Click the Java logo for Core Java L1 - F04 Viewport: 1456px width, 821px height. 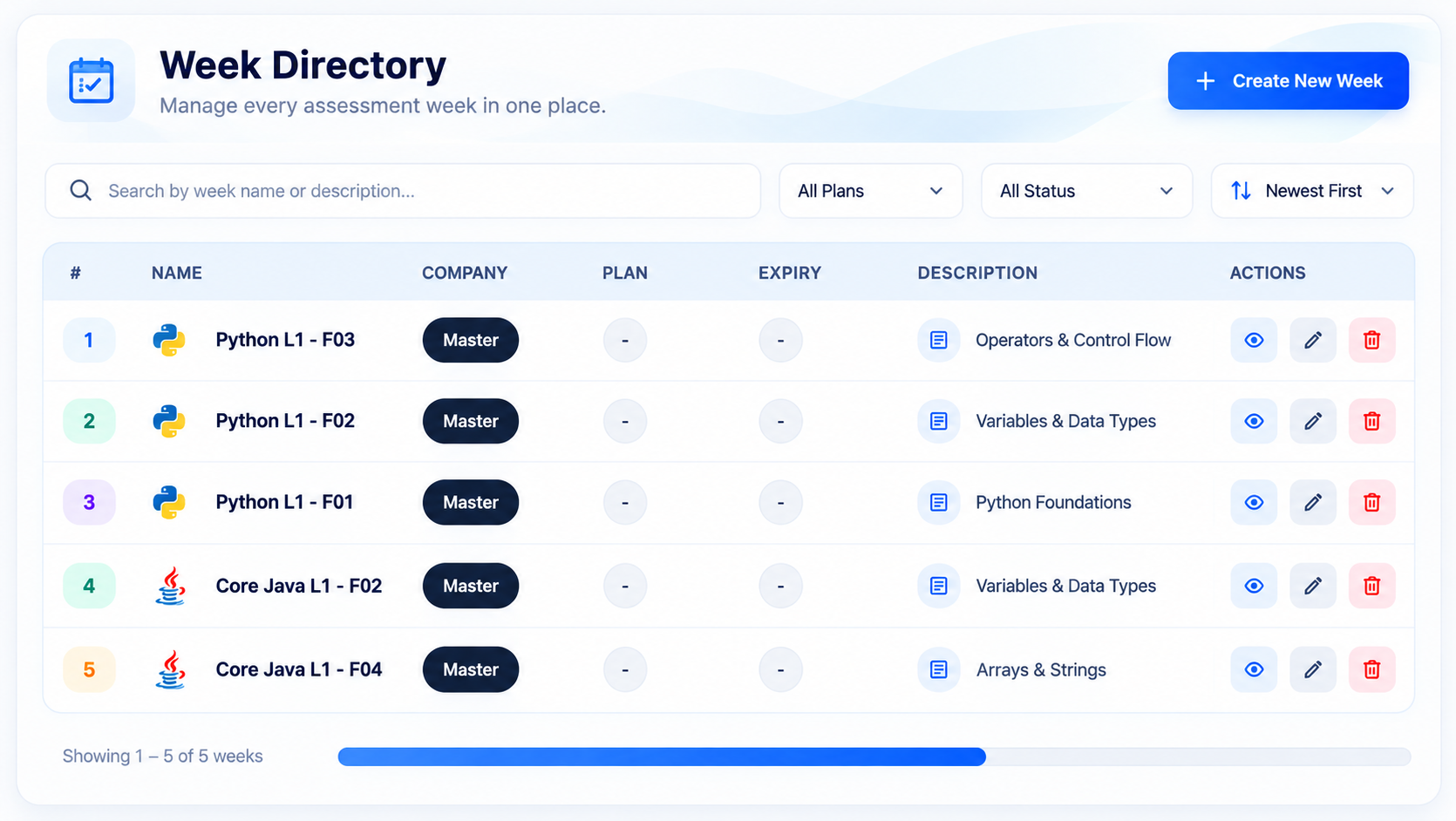pos(171,669)
